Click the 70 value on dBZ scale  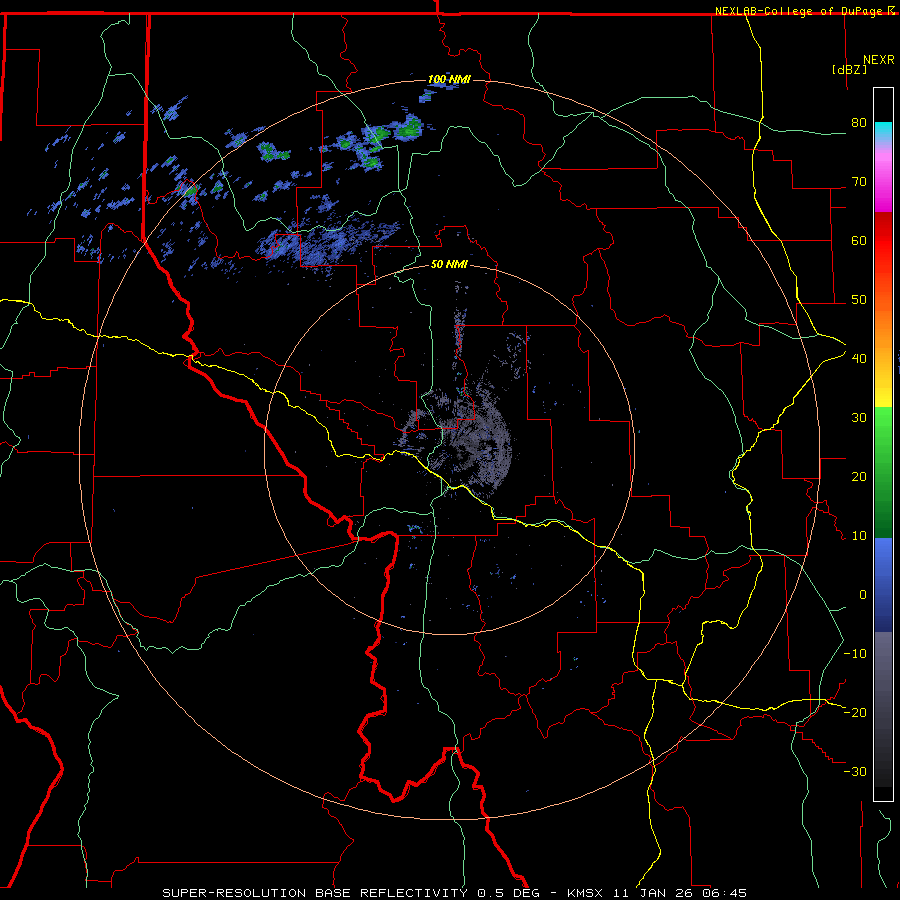[859, 182]
